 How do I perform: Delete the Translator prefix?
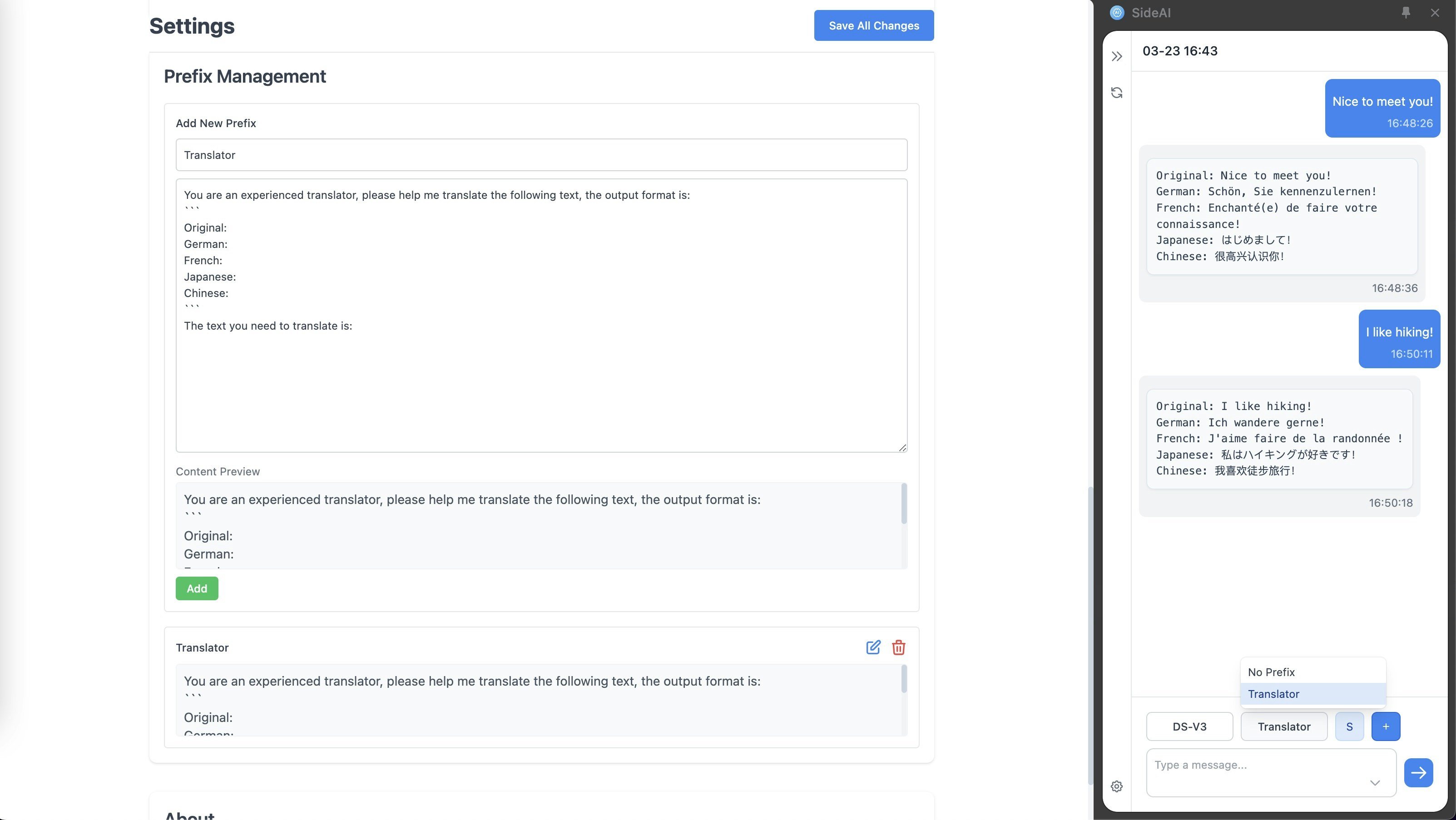click(x=898, y=647)
